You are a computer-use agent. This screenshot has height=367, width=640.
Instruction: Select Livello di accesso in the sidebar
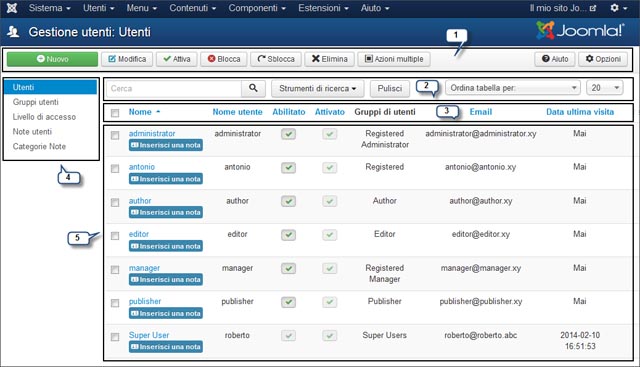pos(44,117)
